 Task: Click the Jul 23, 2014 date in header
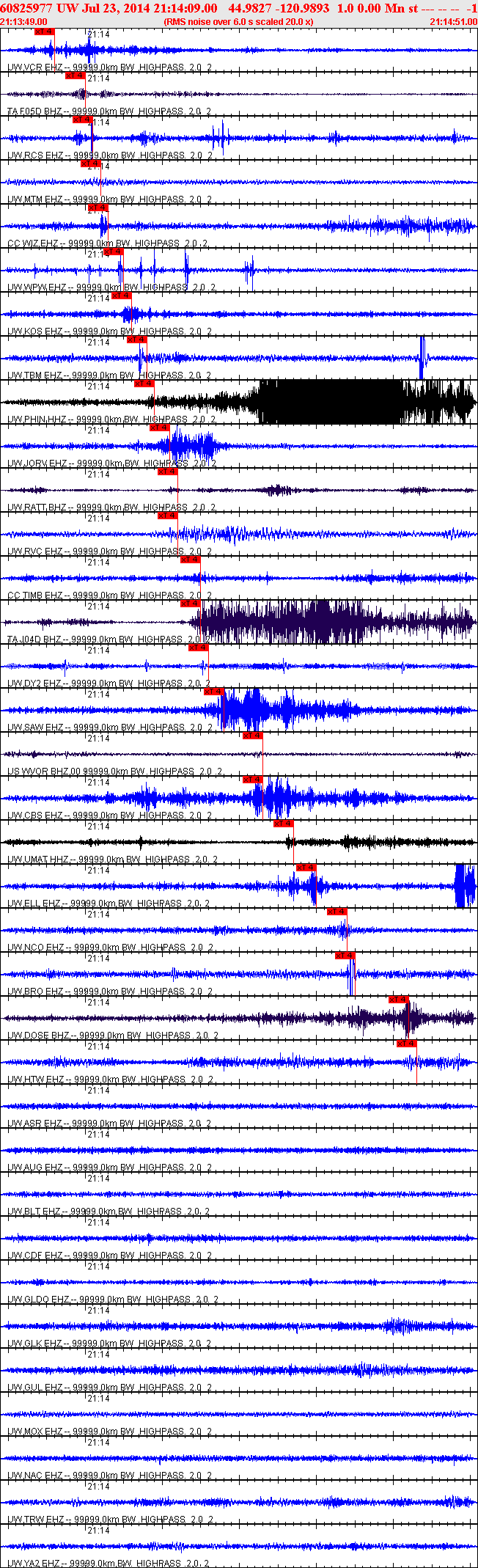(x=117, y=7)
